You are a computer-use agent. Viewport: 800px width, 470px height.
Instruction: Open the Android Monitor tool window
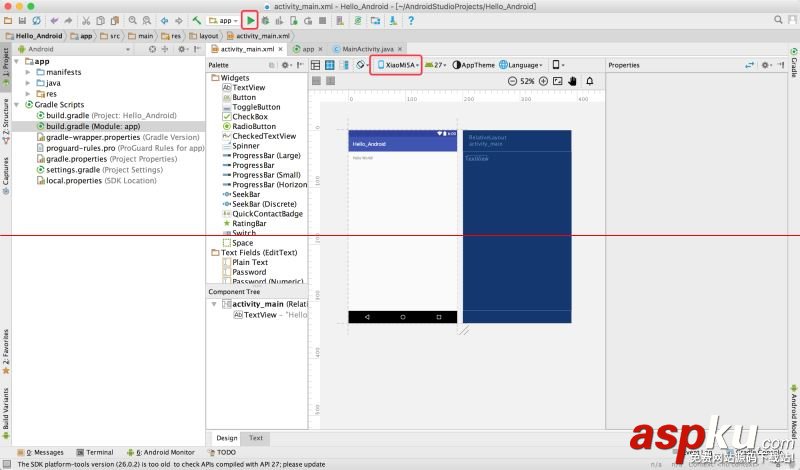pos(161,452)
